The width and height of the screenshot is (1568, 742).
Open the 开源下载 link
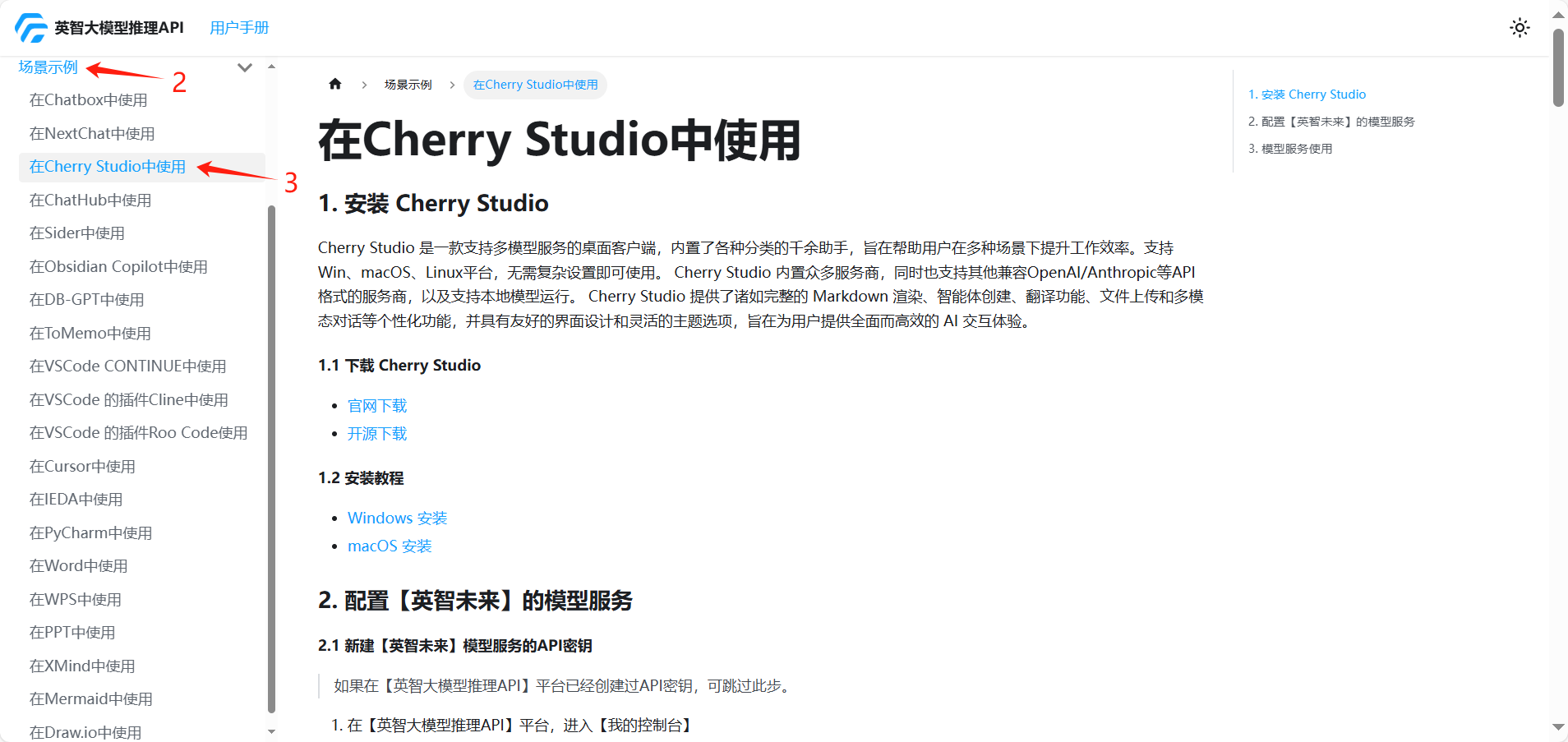tap(377, 434)
